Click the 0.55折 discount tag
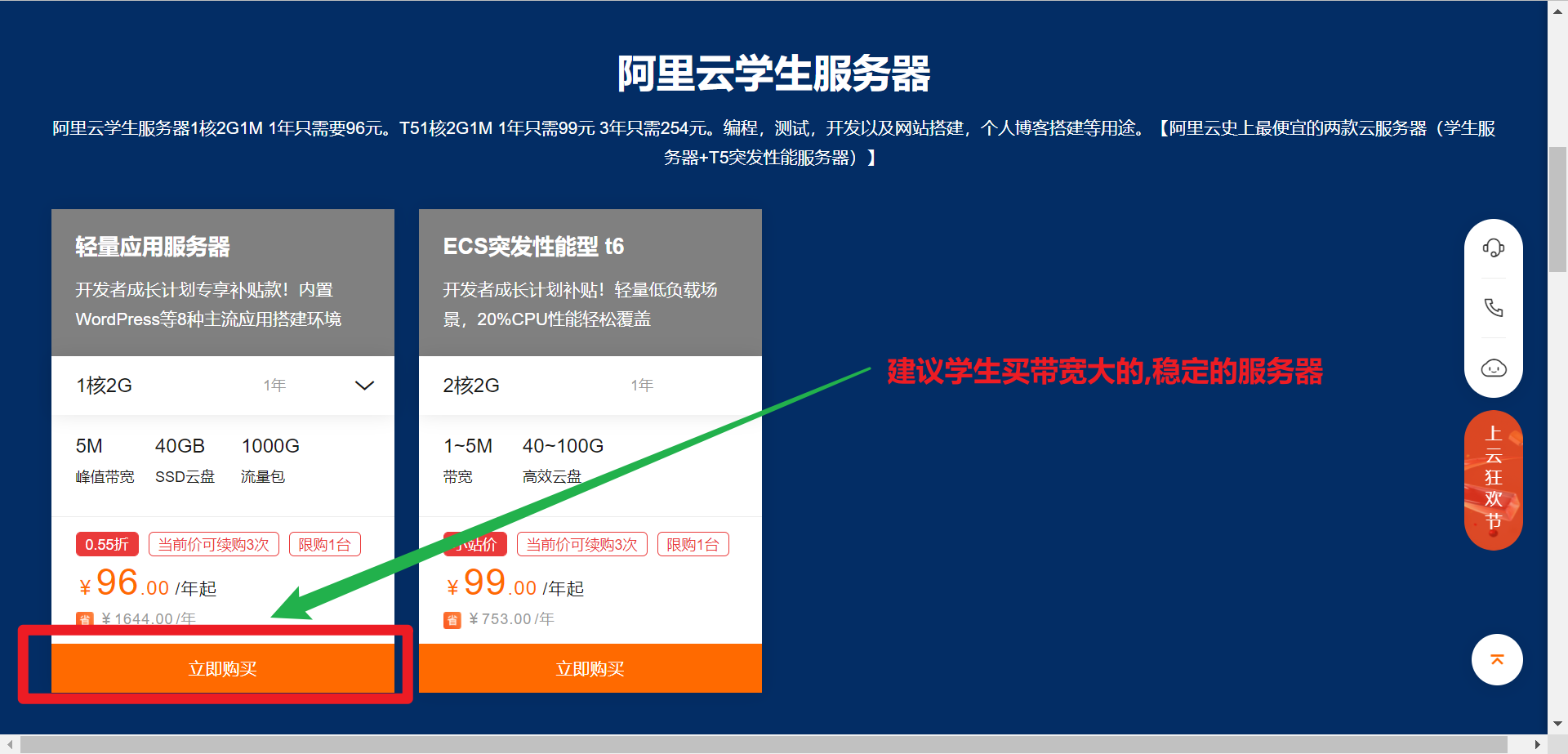The width and height of the screenshot is (1568, 754). [x=107, y=545]
